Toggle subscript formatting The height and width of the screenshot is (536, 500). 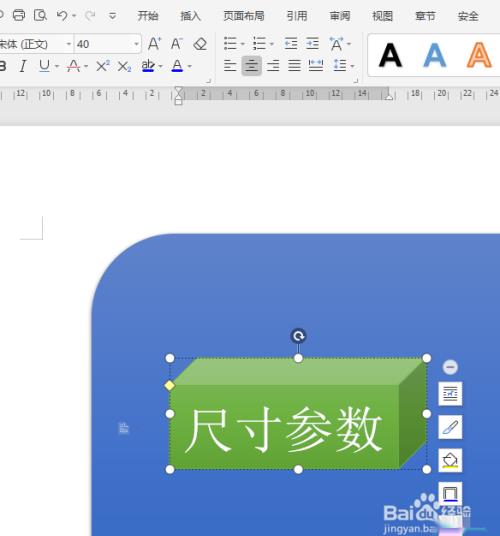124,66
